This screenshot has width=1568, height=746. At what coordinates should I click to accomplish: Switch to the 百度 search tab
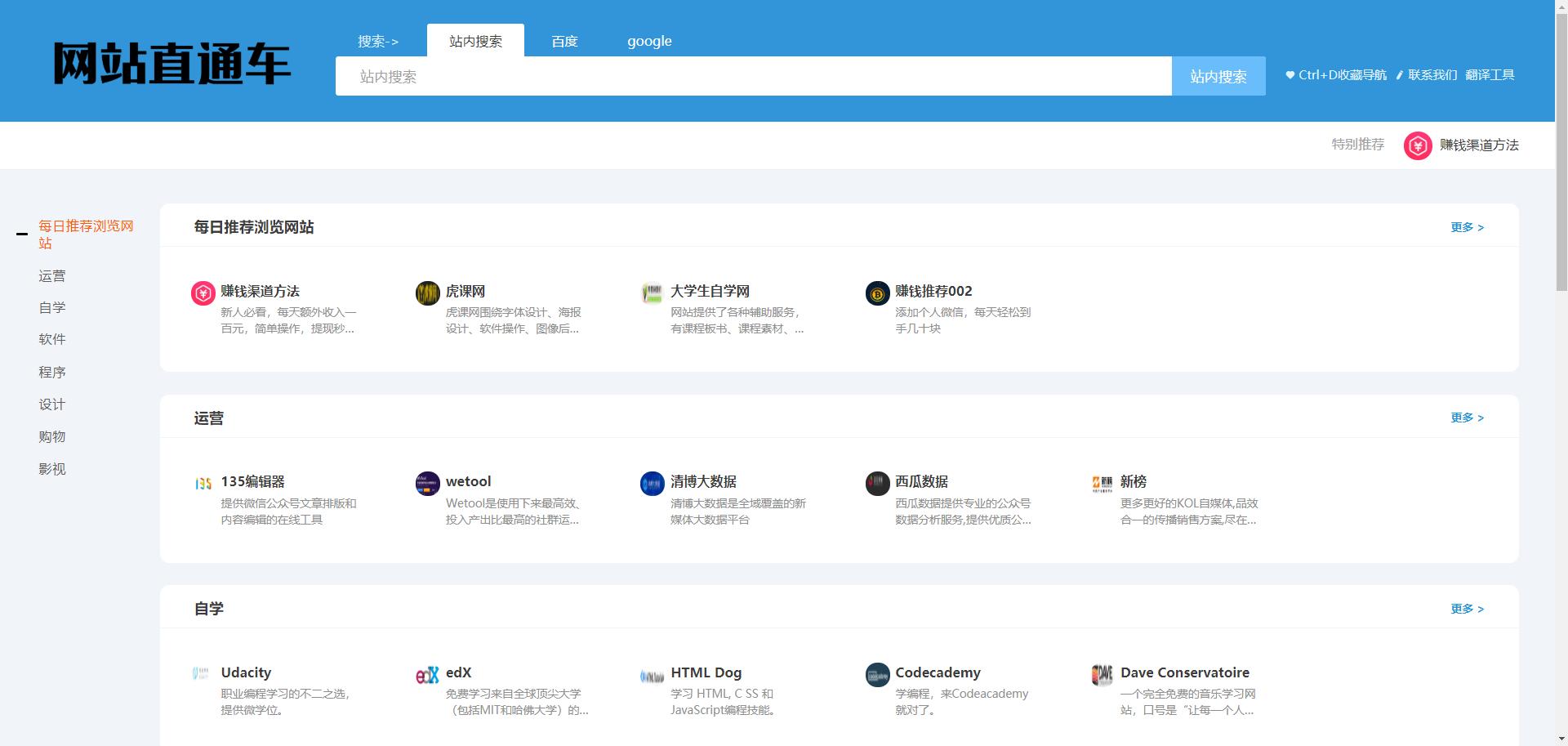[x=564, y=41]
